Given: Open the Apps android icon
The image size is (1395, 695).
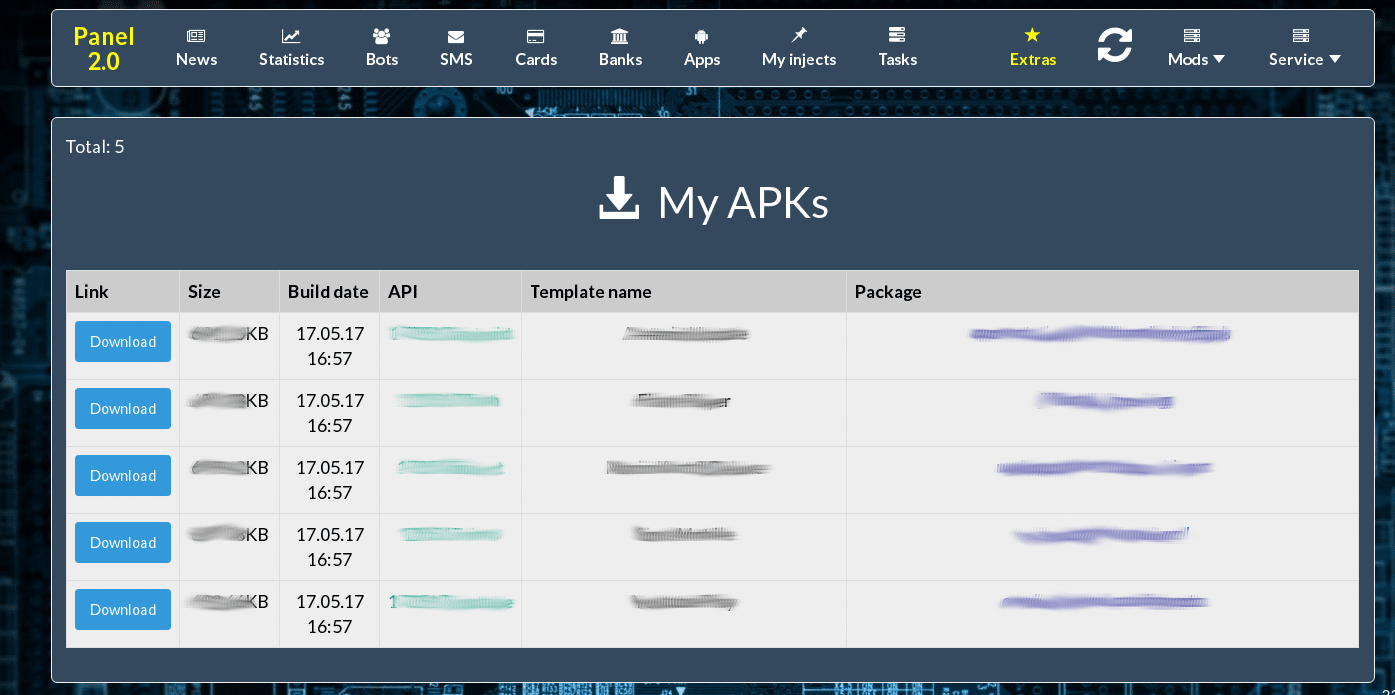Looking at the screenshot, I should click(701, 37).
